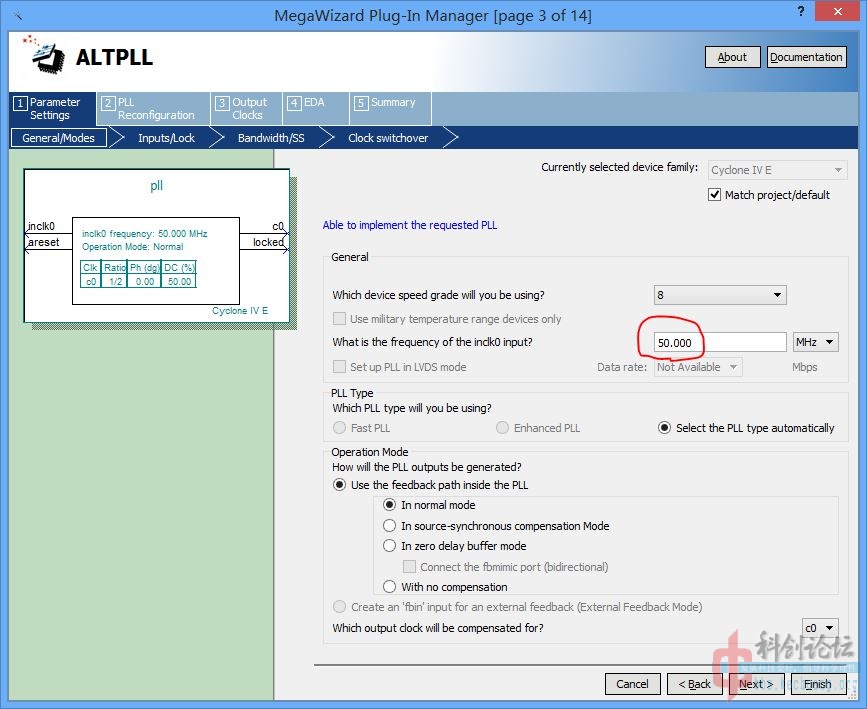Open the device speed grade dropdown
Screen dimensions: 867x709
pos(720,295)
